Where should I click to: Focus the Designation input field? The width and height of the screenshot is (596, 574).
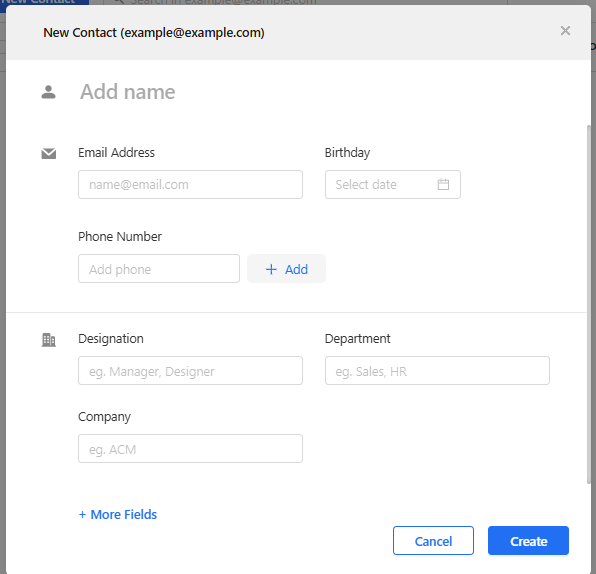[190, 371]
